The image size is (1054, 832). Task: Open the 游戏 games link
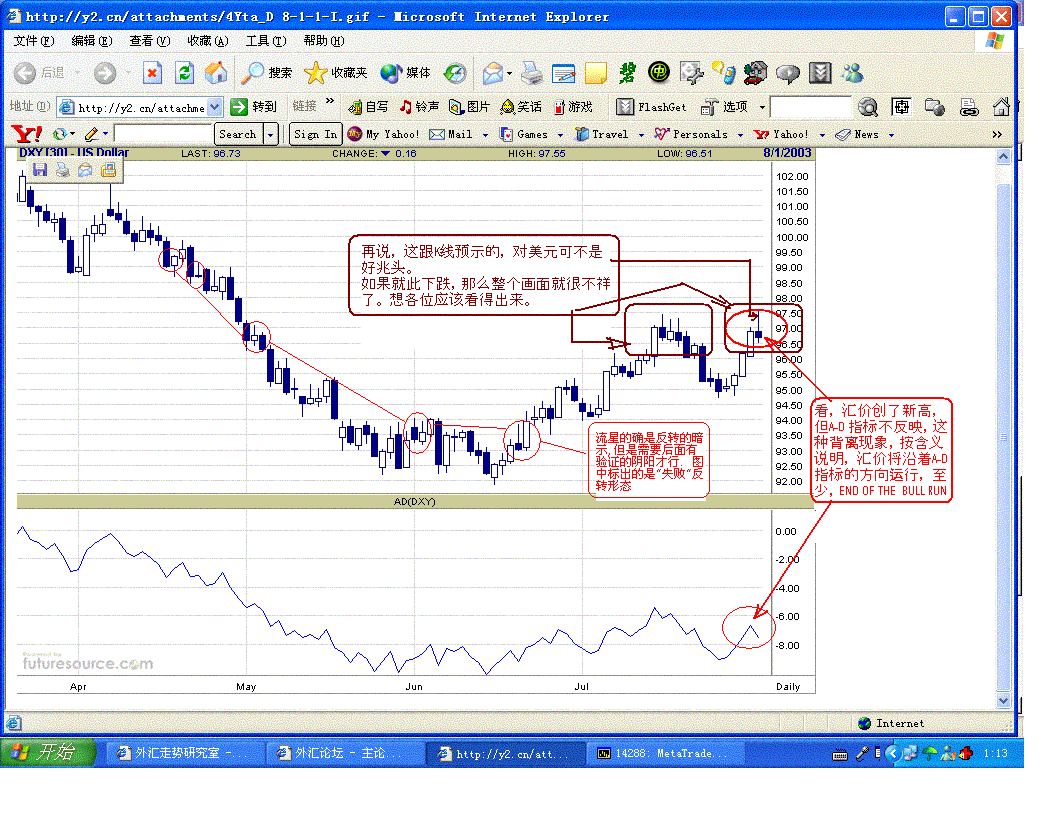click(573, 107)
